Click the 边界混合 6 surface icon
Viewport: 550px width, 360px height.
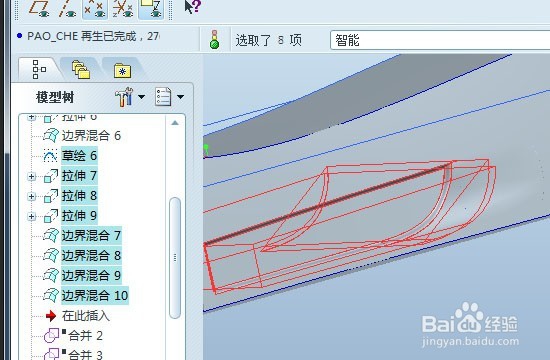pos(51,135)
